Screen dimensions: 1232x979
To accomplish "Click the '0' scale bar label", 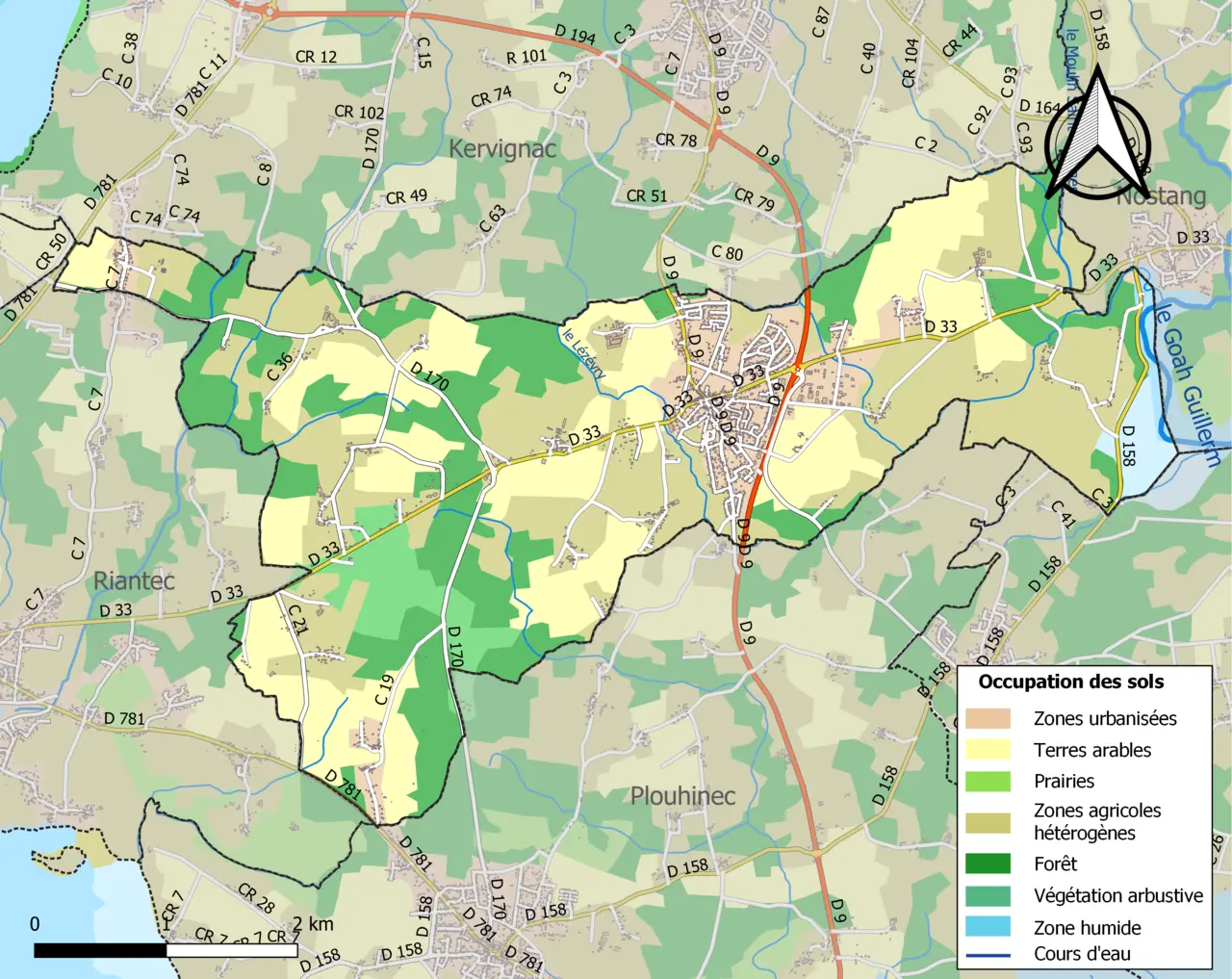I will click(35, 924).
